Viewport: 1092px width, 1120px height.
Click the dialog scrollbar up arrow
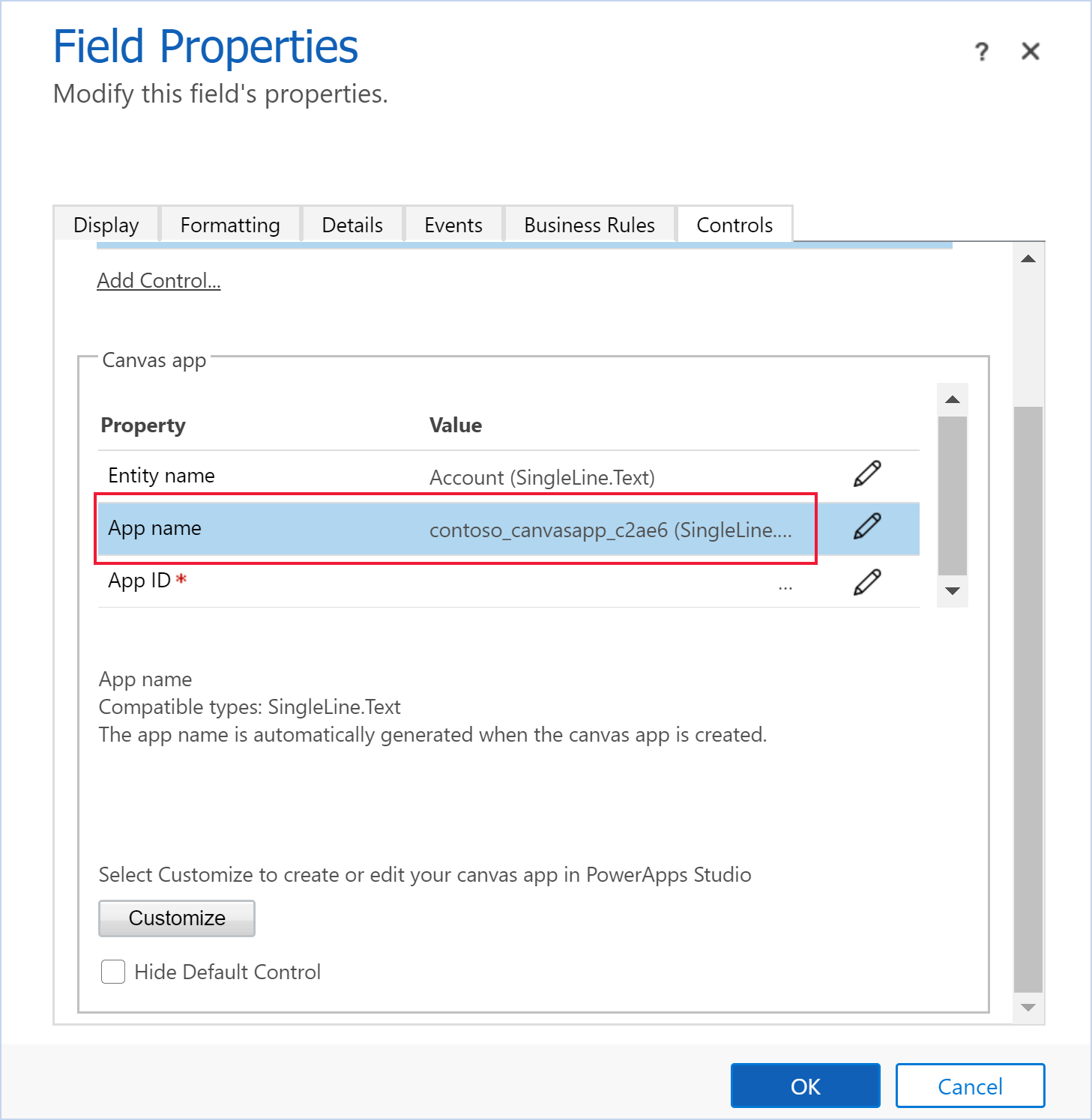click(1028, 257)
